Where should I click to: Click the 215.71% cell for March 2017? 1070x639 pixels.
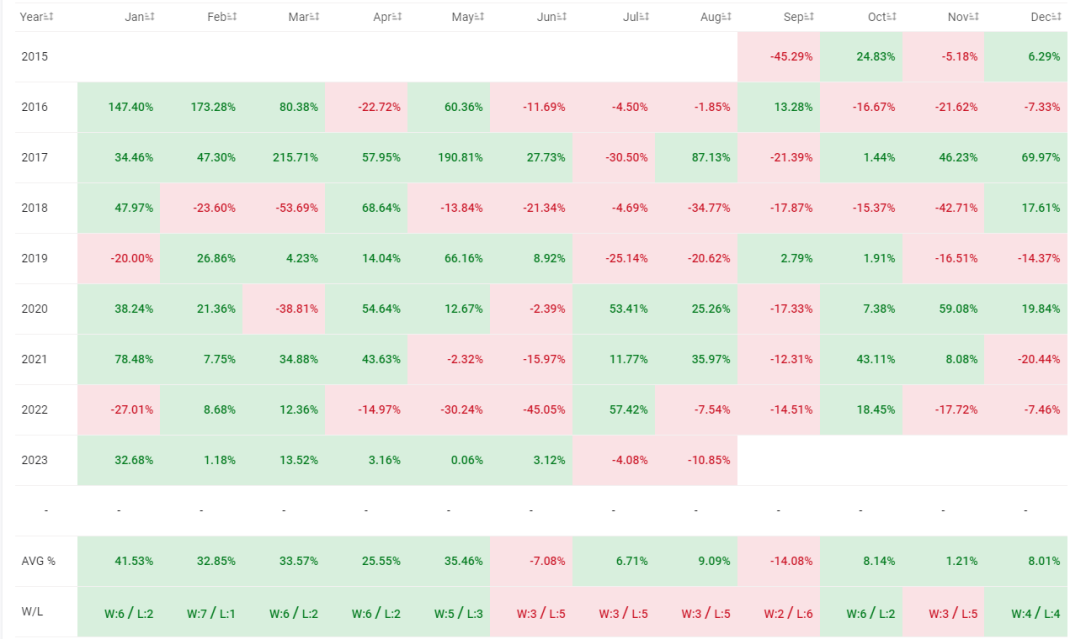(284, 158)
